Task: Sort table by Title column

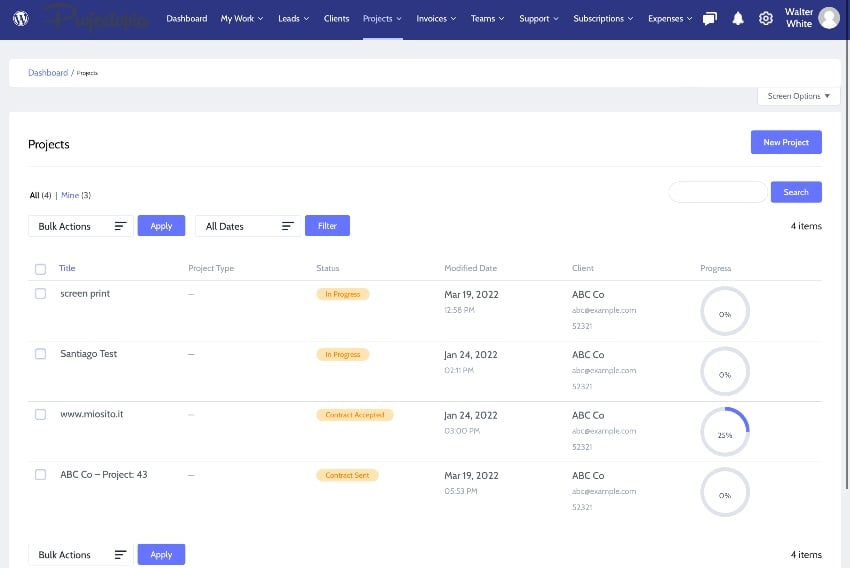Action: (x=67, y=268)
